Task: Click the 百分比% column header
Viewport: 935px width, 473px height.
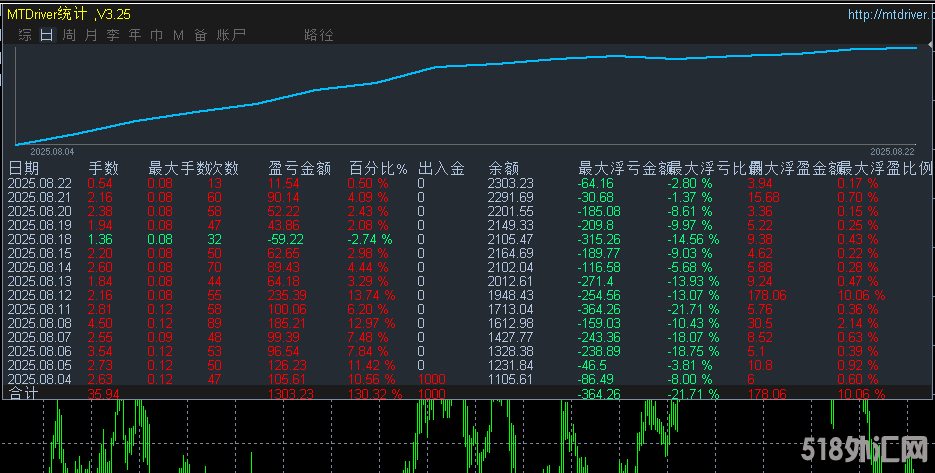Action: click(378, 168)
